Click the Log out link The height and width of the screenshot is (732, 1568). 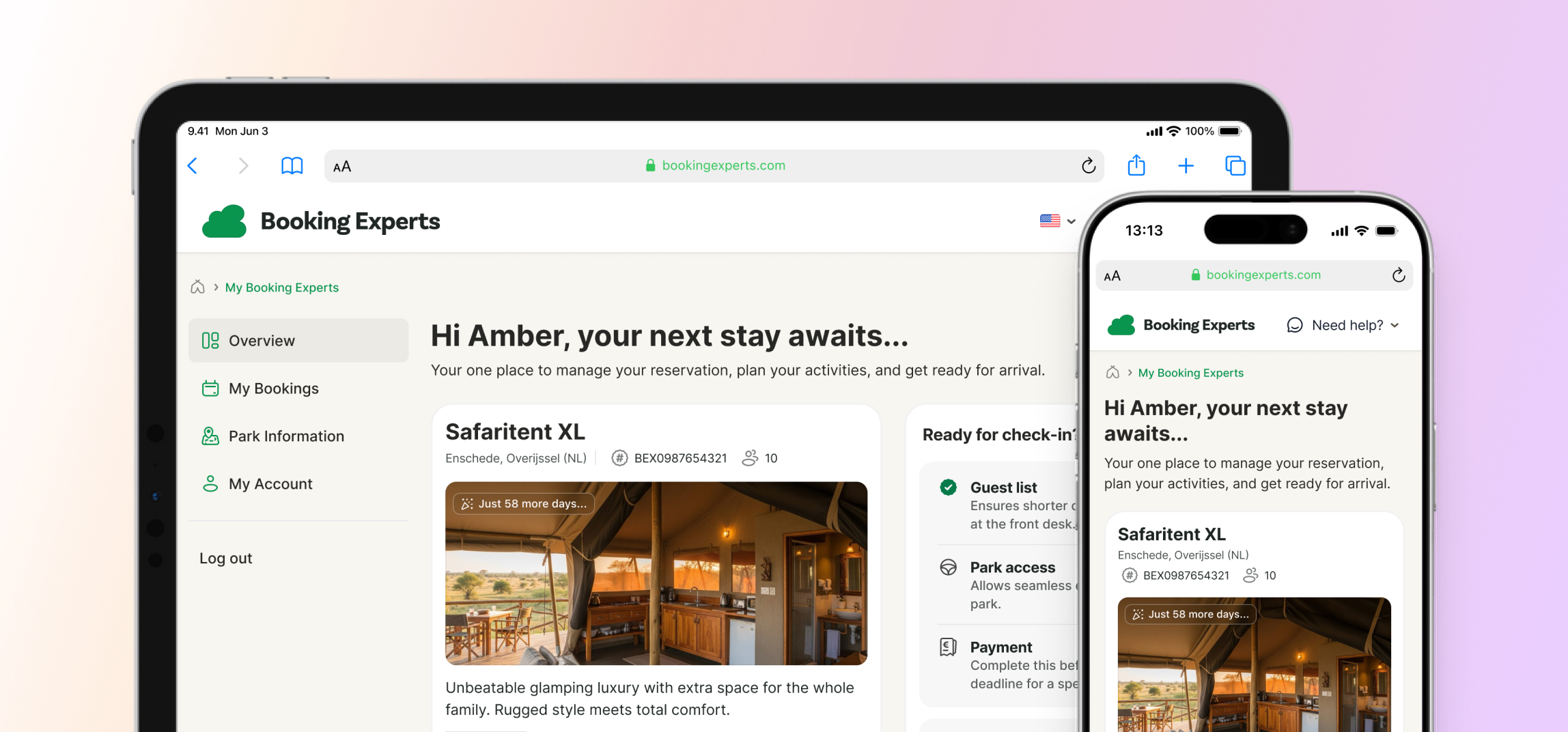[x=225, y=558]
